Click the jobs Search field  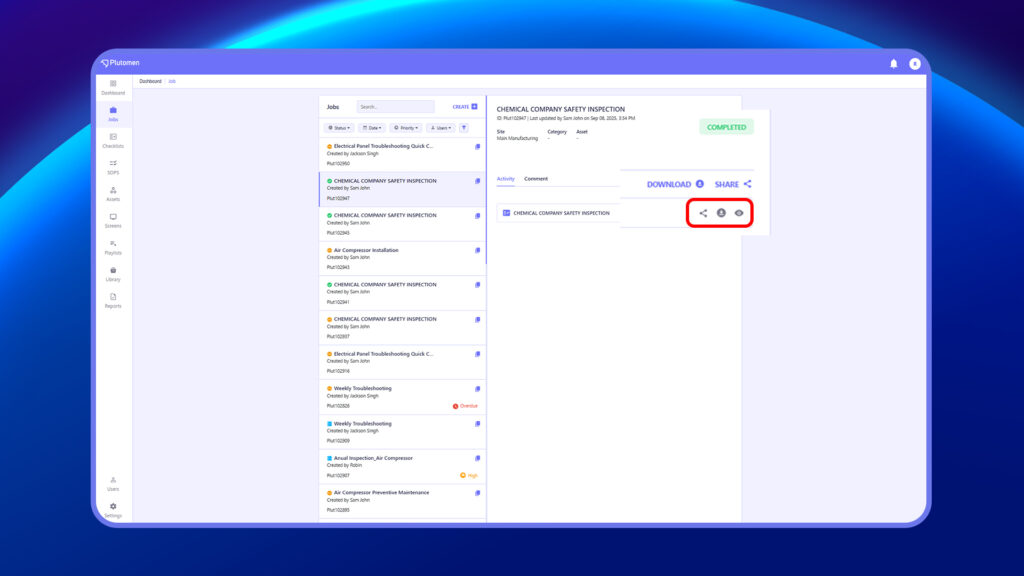395,106
